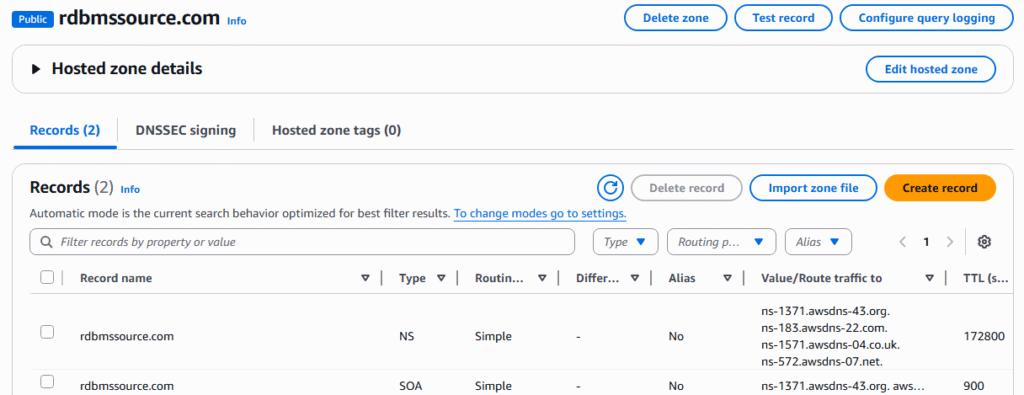This screenshot has width=1024, height=395.
Task: Switch to DNSSEC signing tab
Action: point(185,130)
